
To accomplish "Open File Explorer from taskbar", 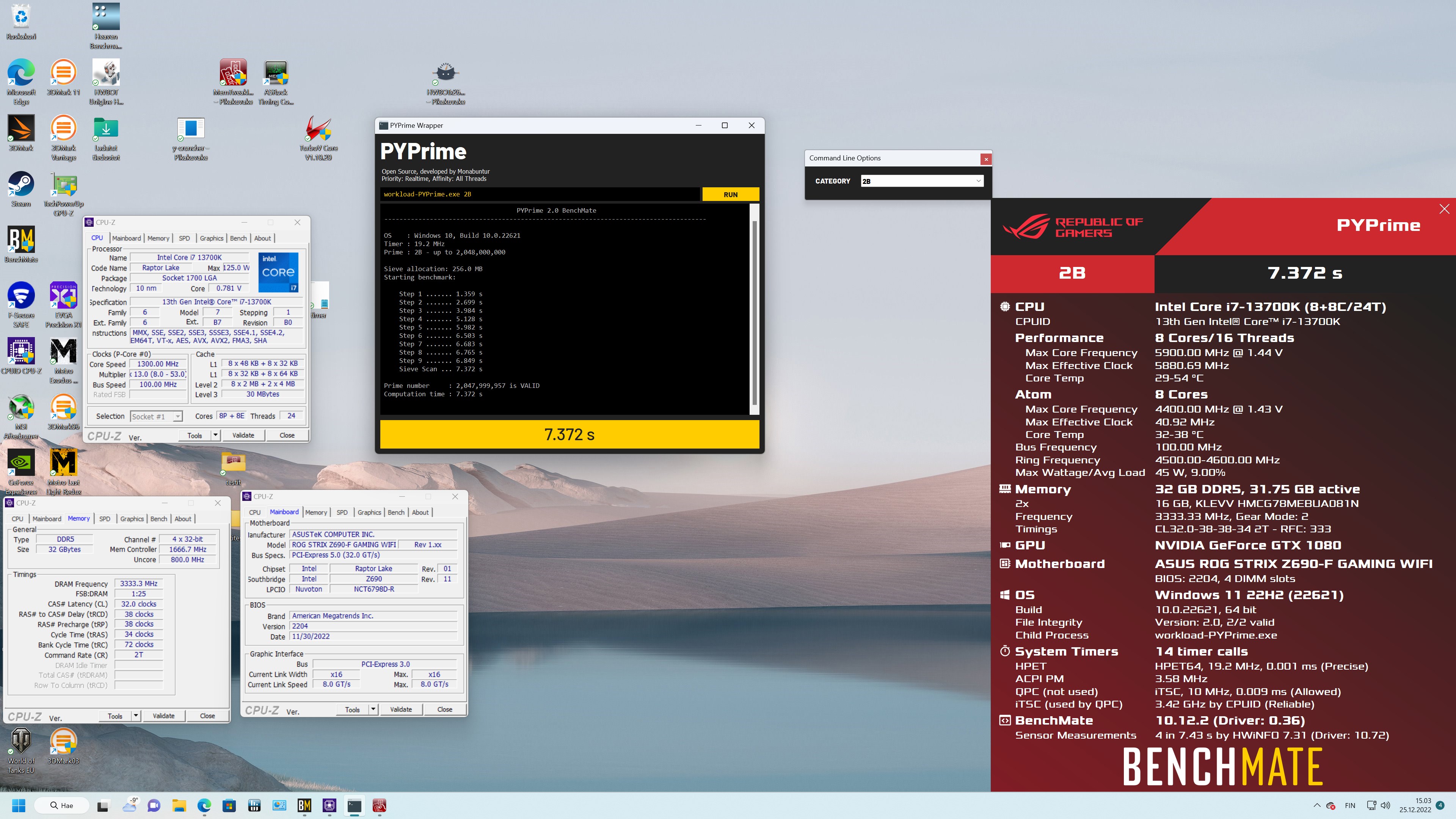I will point(179,805).
